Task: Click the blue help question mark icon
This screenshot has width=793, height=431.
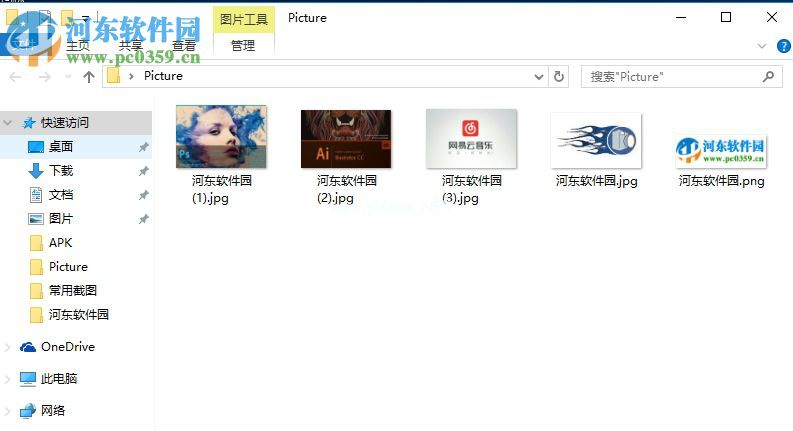Action: click(x=780, y=46)
